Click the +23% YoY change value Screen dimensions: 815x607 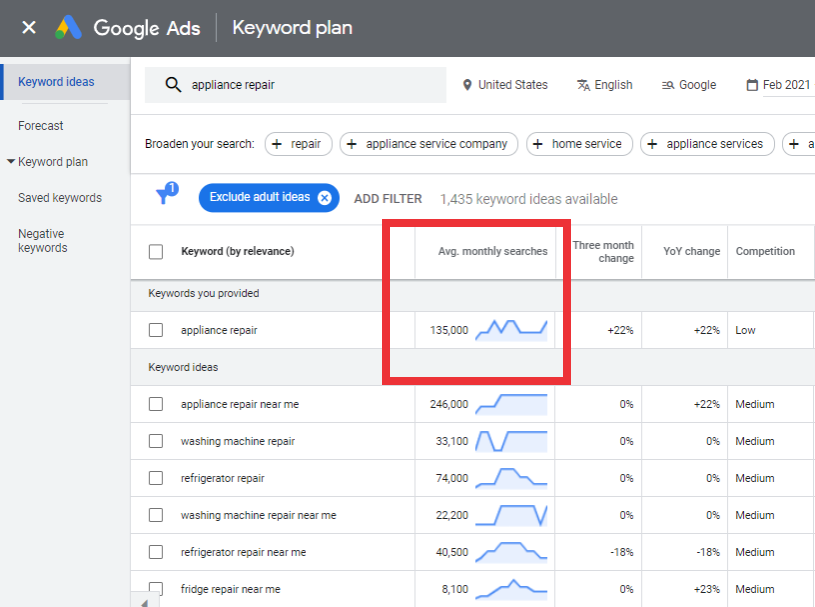[x=707, y=589]
